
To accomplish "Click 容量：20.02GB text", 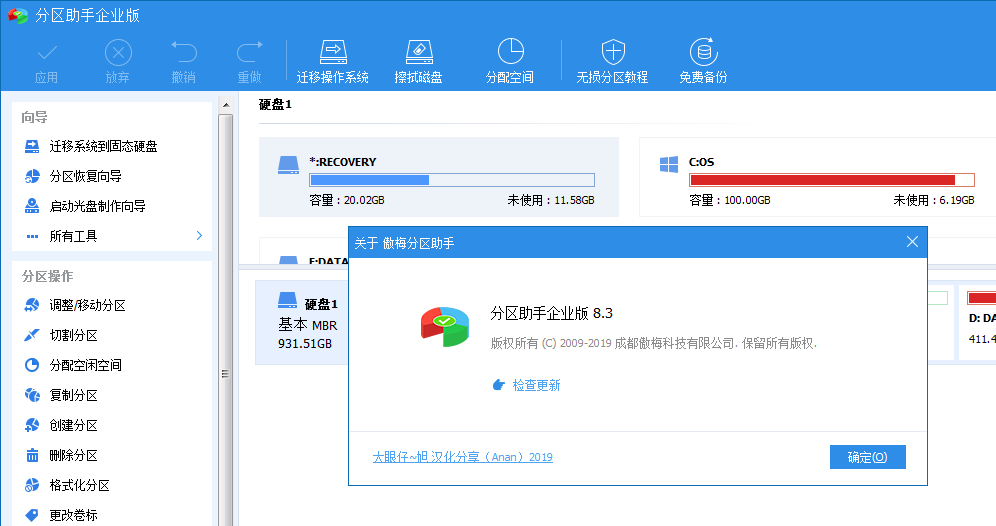I will pyautogui.click(x=347, y=200).
